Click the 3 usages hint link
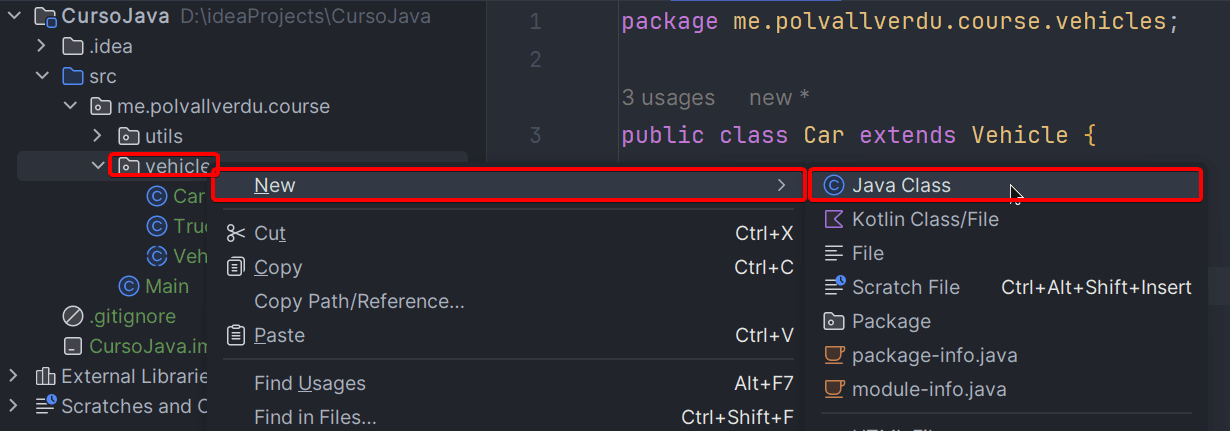The image size is (1230, 431). coord(668,98)
